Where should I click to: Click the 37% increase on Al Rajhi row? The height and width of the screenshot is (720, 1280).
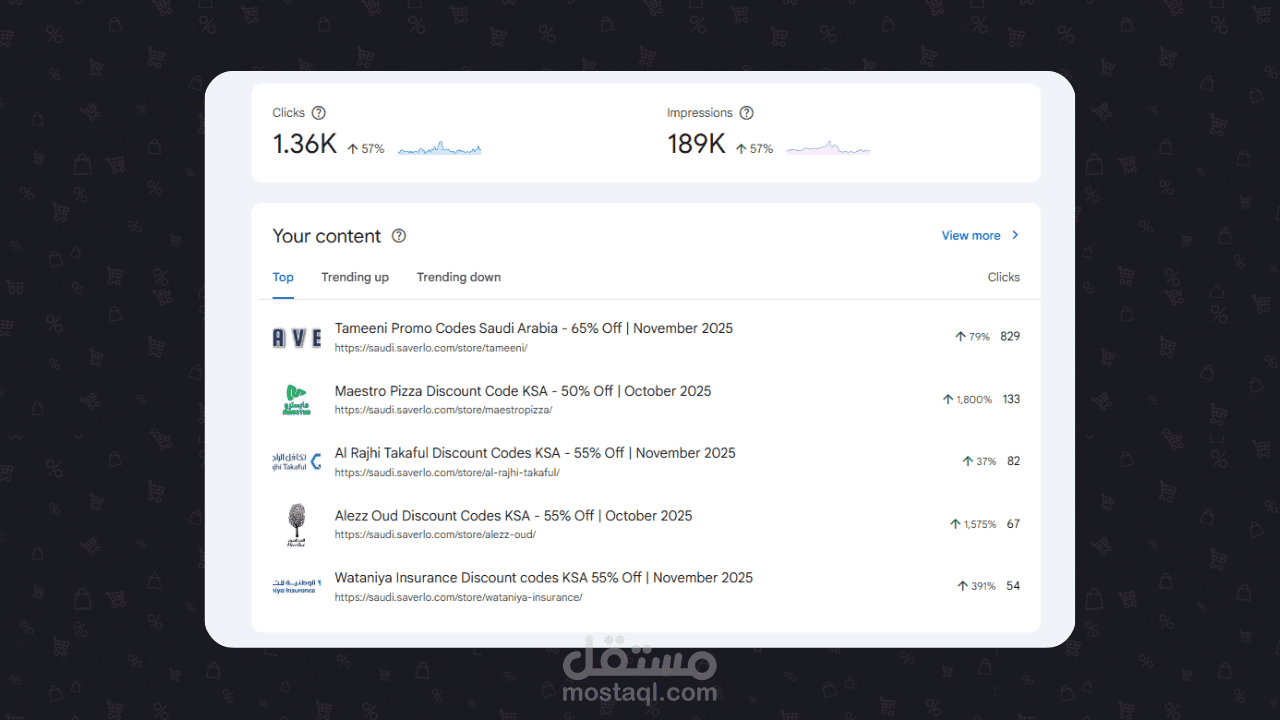[x=979, y=461]
